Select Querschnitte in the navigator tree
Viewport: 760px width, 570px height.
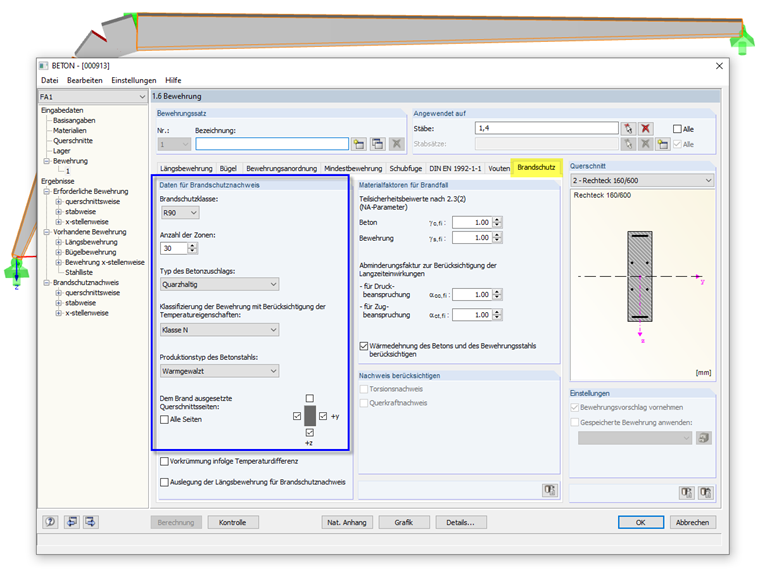[73, 141]
